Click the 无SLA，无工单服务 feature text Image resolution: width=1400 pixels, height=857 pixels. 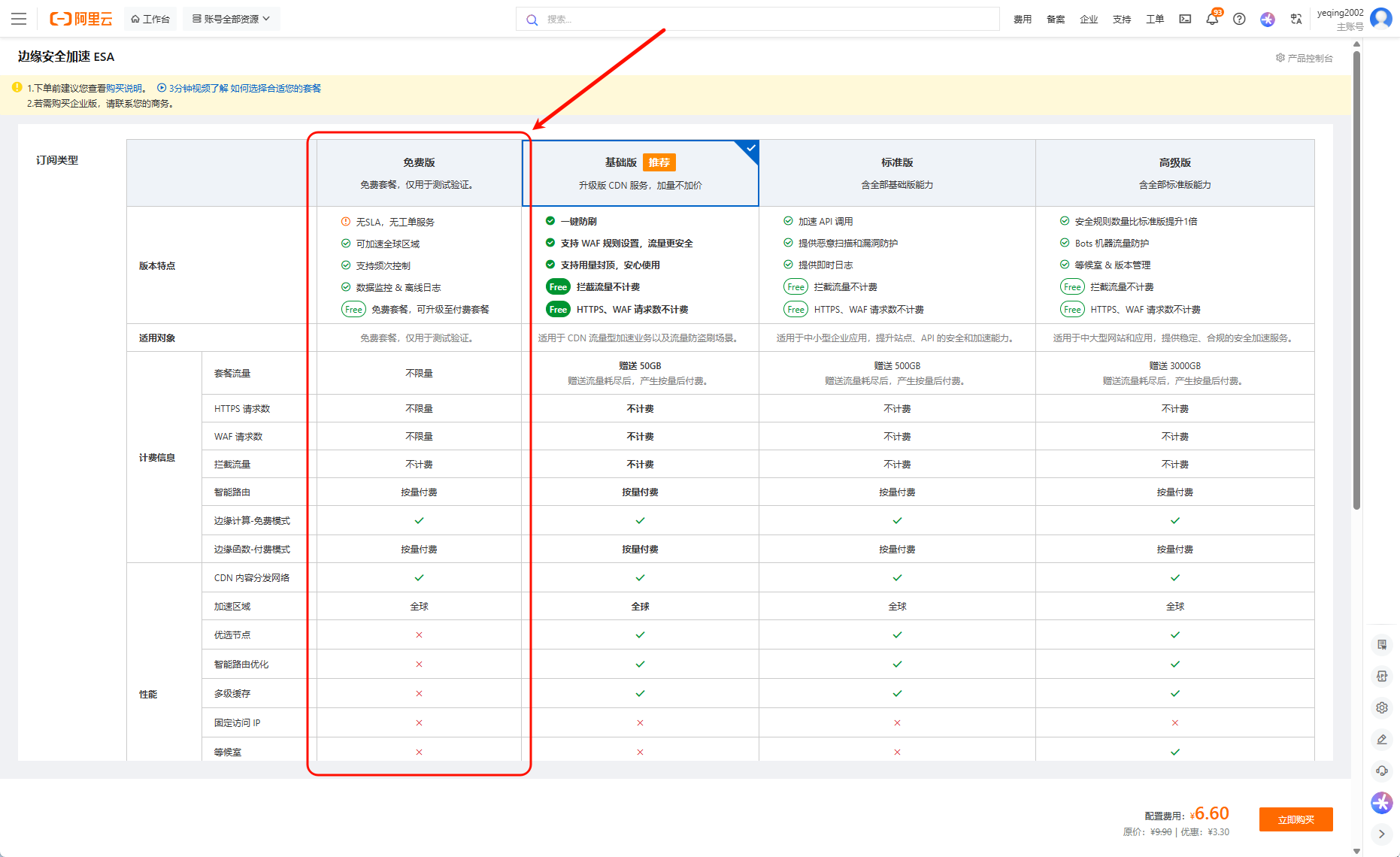[395, 223]
